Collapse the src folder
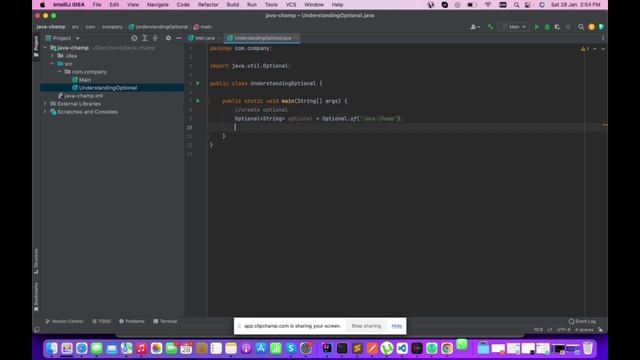Viewport: 640px width, 360px height. tap(52, 64)
